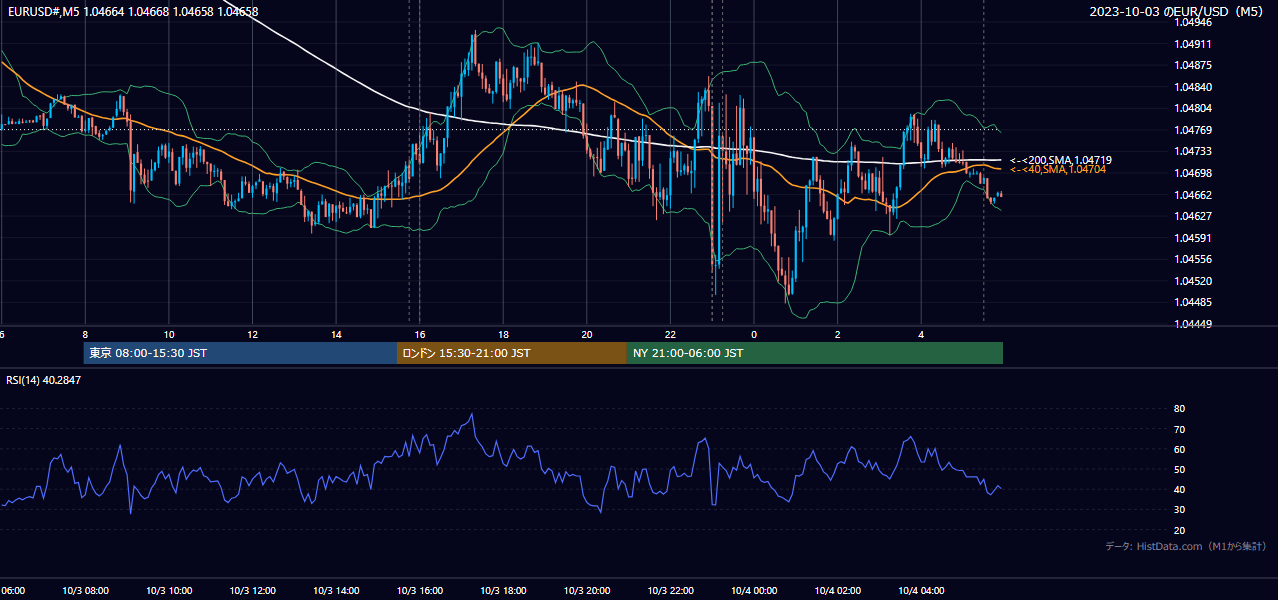Click the bottom axis label 10/4 00:00
Screen dimensions: 1278x600
pos(754,591)
